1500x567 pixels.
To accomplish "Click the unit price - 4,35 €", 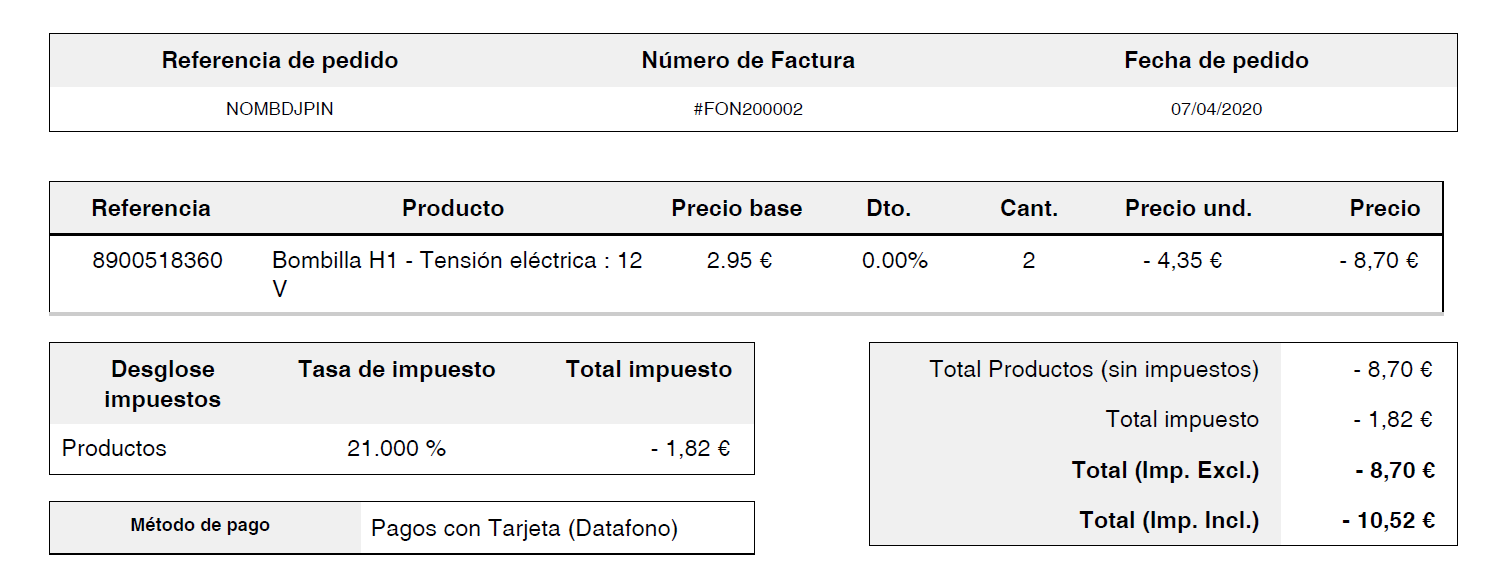I will (x=1183, y=261).
